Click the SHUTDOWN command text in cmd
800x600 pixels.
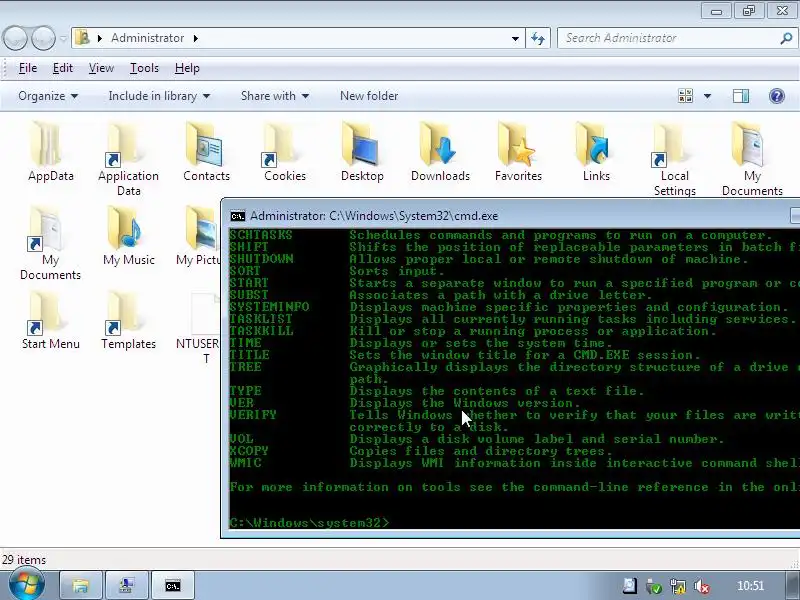tap(261, 259)
